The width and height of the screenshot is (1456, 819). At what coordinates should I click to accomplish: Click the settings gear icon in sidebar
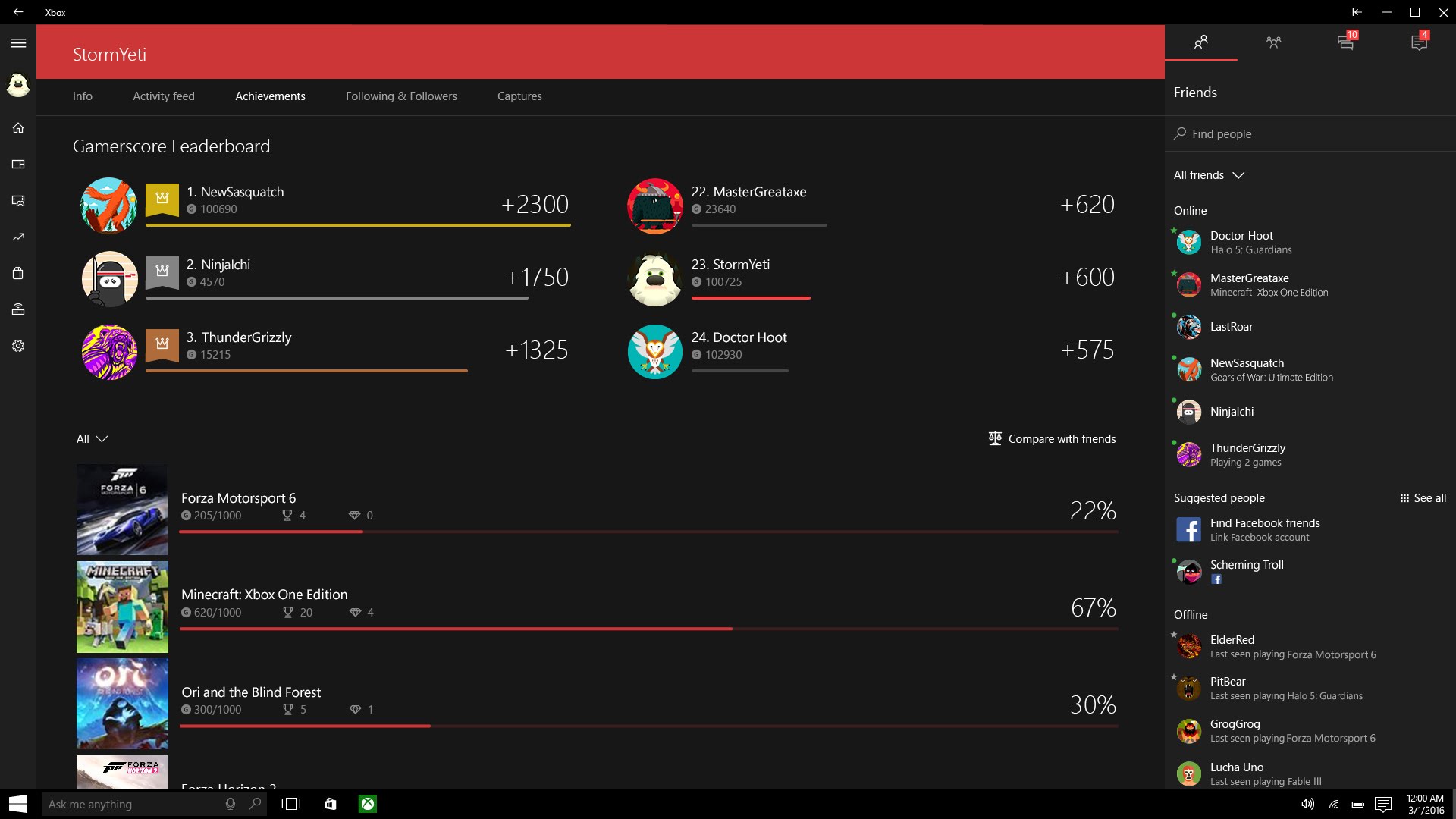coord(18,346)
